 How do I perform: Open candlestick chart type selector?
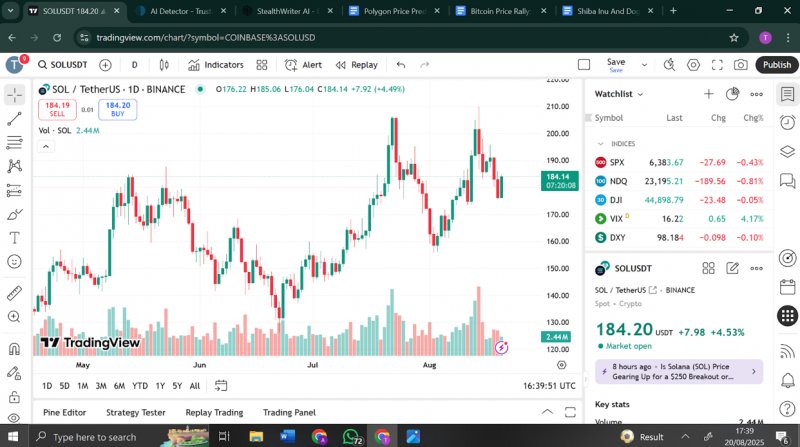pyautogui.click(x=164, y=65)
